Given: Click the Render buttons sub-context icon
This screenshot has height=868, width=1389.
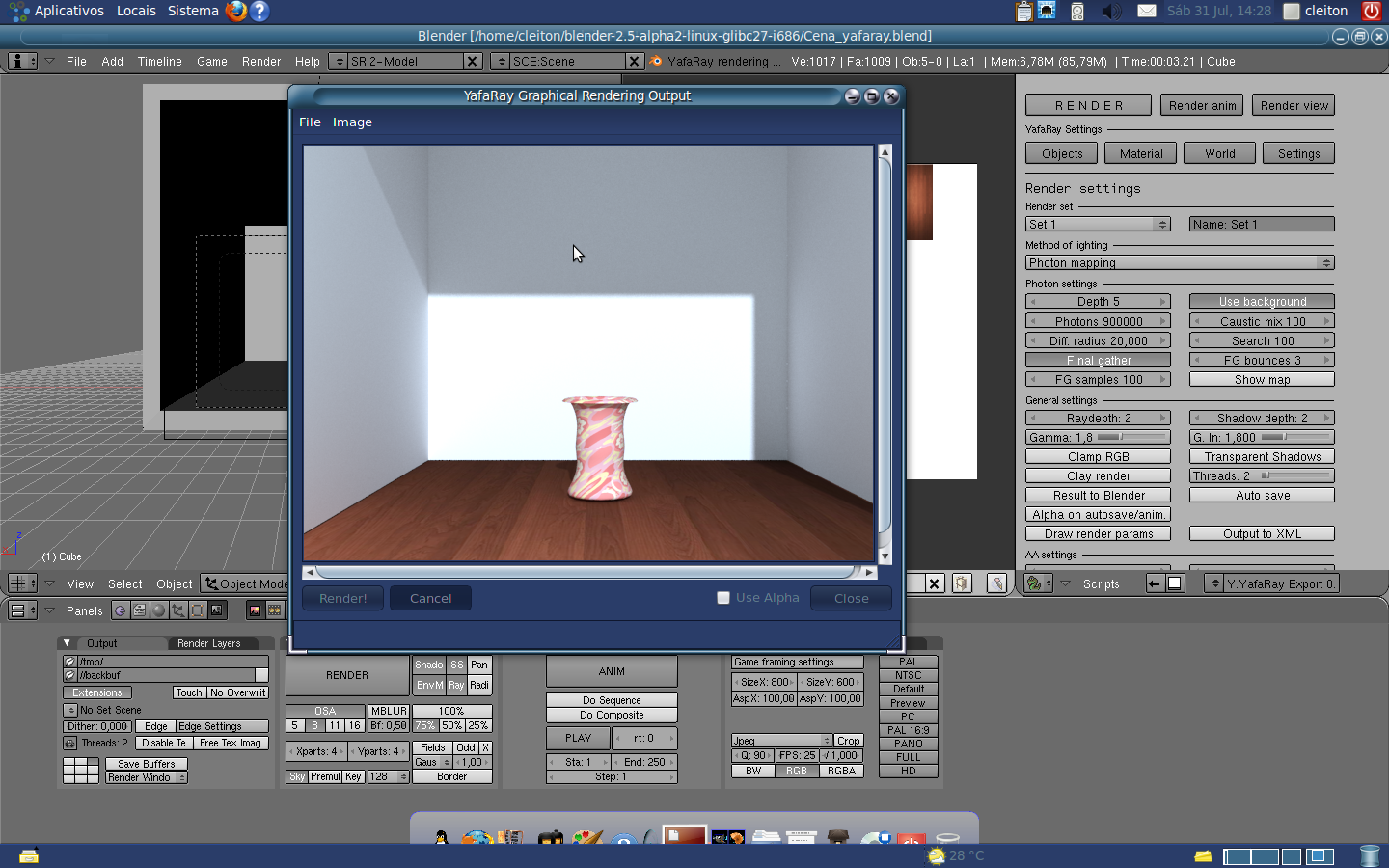Looking at the screenshot, I should tap(256, 610).
